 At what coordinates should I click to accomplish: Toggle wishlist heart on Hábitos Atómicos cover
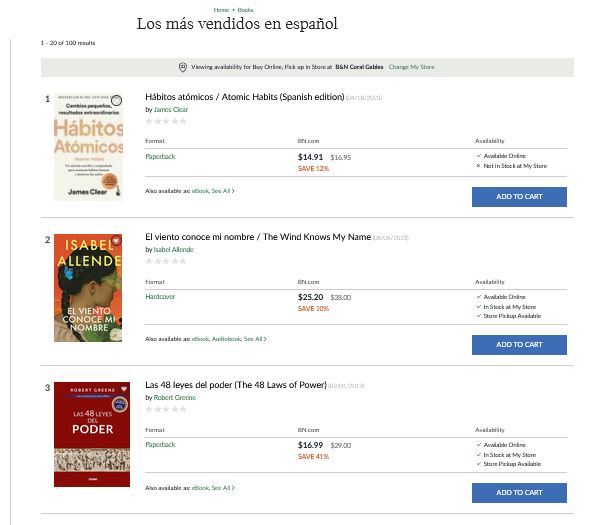tap(117, 101)
